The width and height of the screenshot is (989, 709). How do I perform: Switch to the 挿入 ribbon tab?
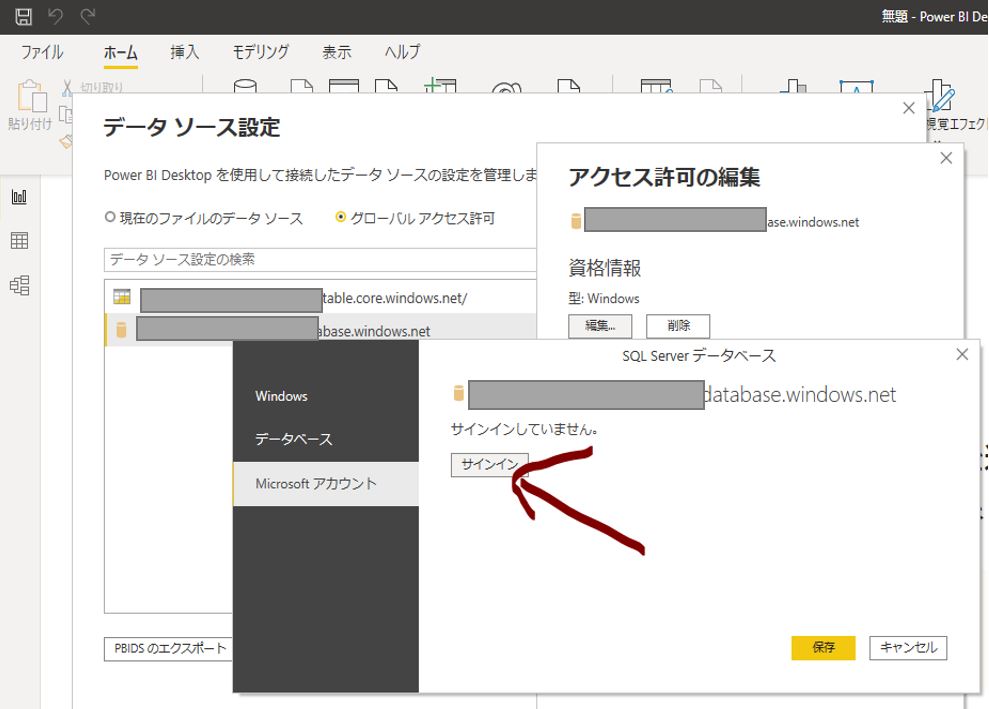coord(184,52)
